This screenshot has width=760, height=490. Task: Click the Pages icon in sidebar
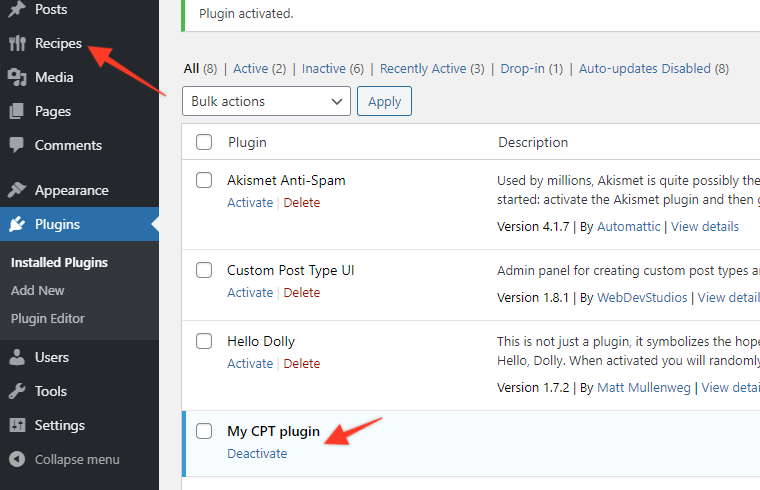point(17,111)
